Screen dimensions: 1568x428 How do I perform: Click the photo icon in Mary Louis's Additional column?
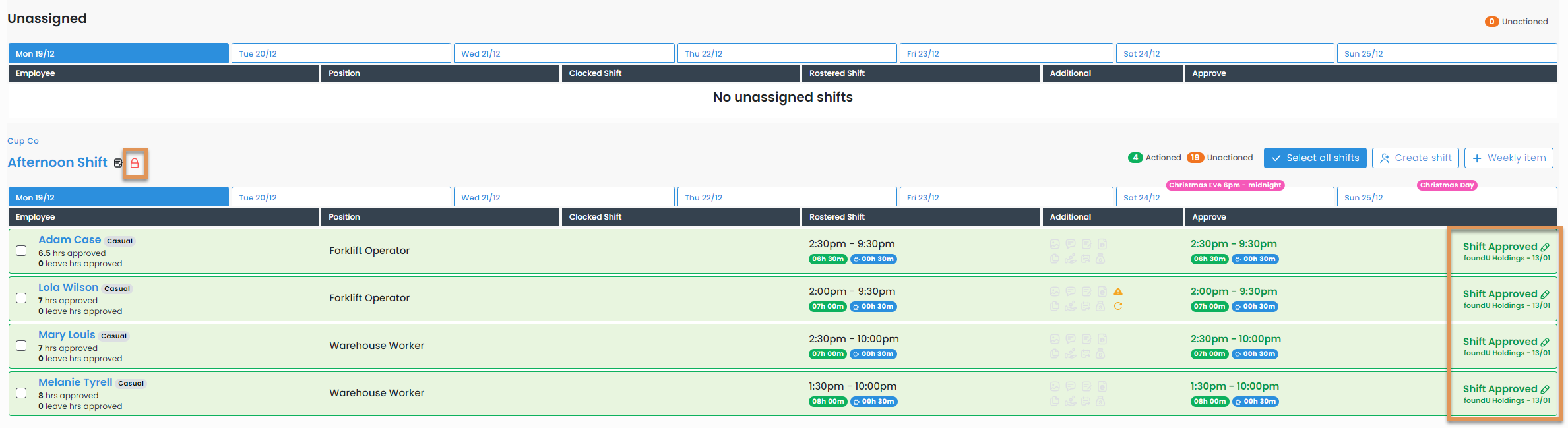point(1055,339)
